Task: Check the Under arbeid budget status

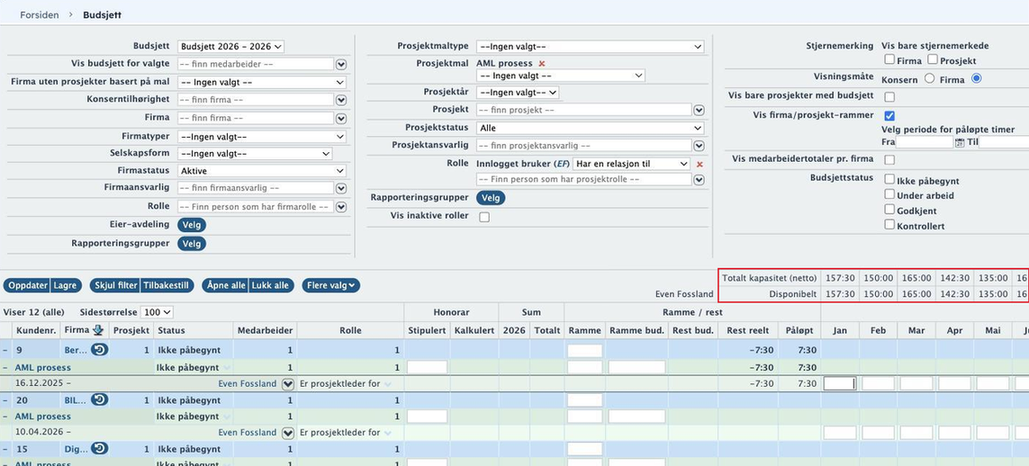Action: (x=889, y=194)
